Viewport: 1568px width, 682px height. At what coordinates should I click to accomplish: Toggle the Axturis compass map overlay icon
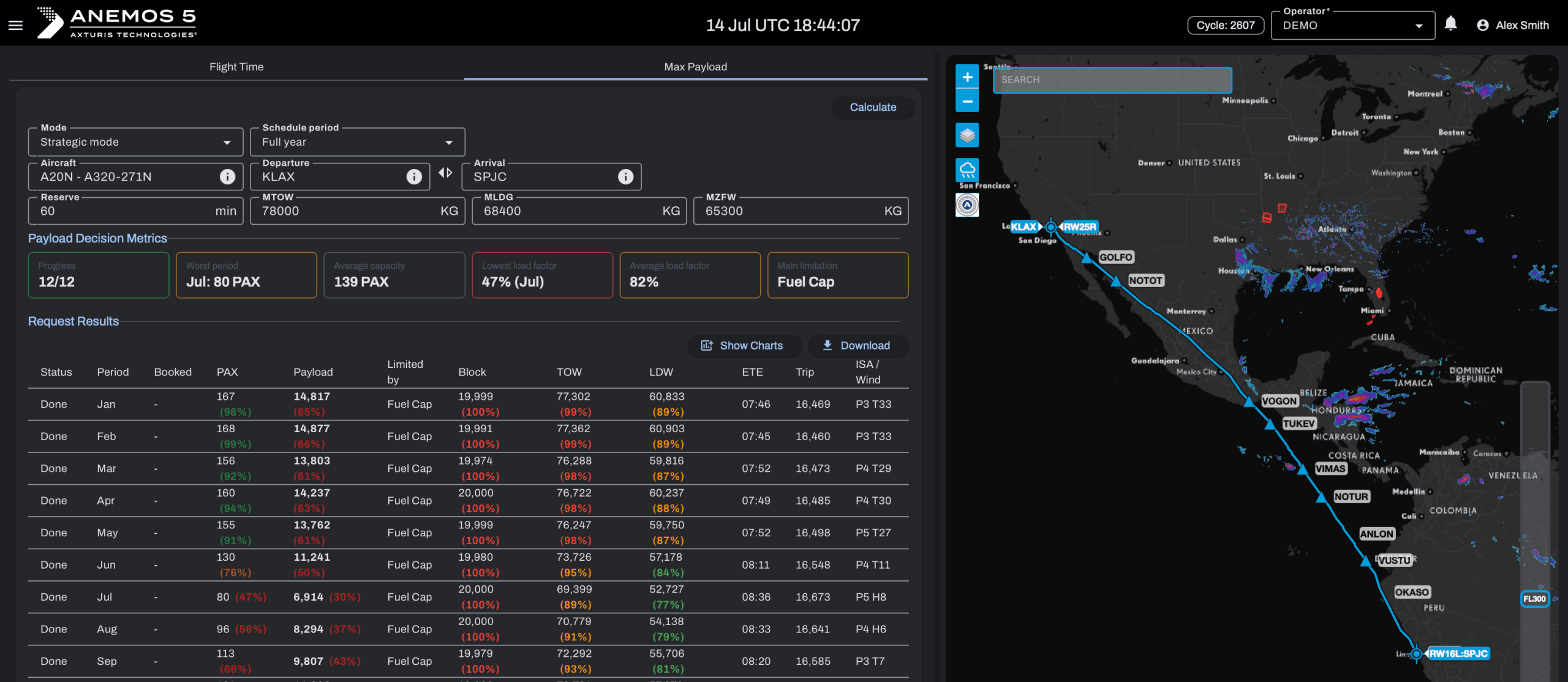tap(967, 205)
